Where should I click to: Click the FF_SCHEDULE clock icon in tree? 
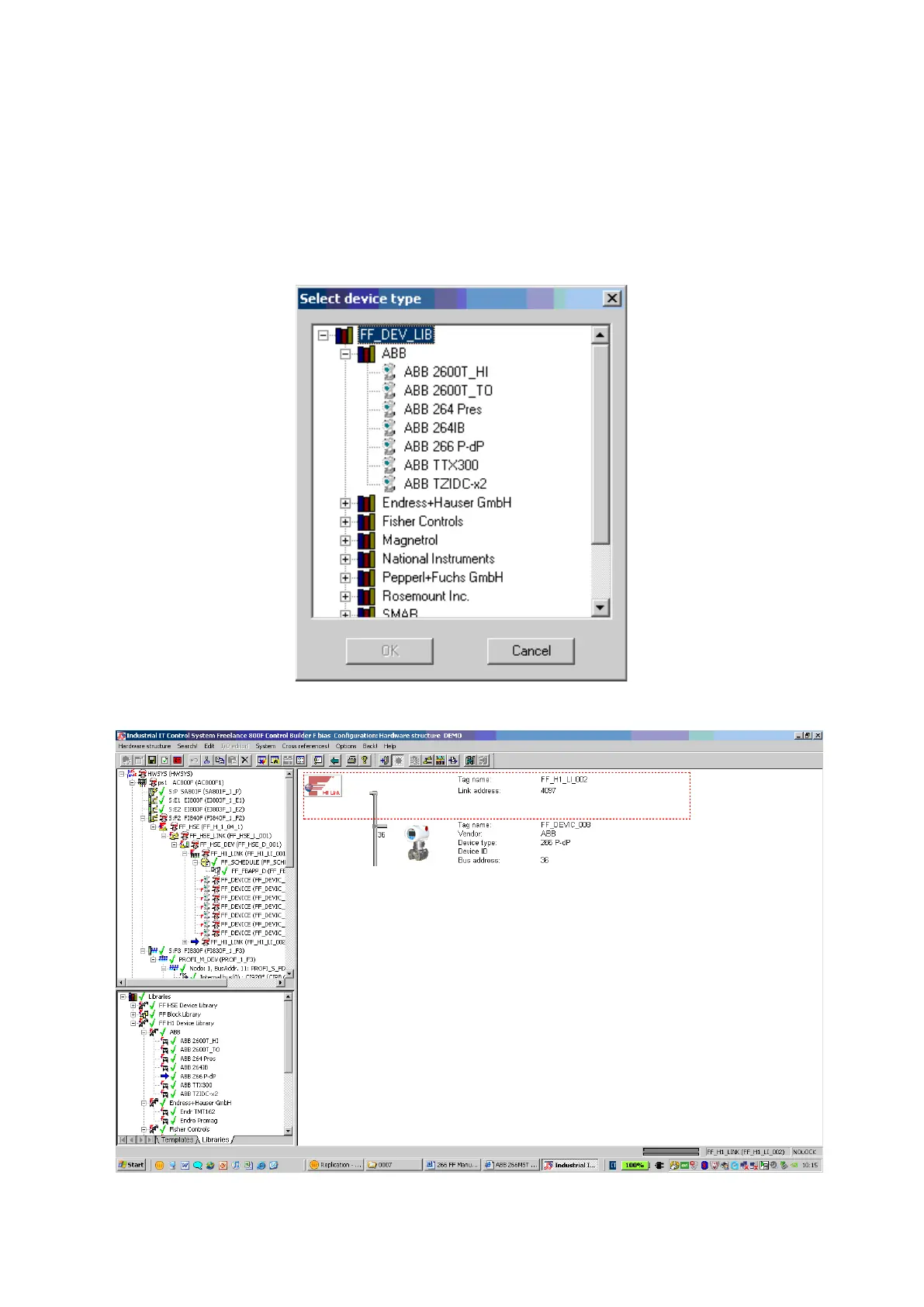pos(206,862)
